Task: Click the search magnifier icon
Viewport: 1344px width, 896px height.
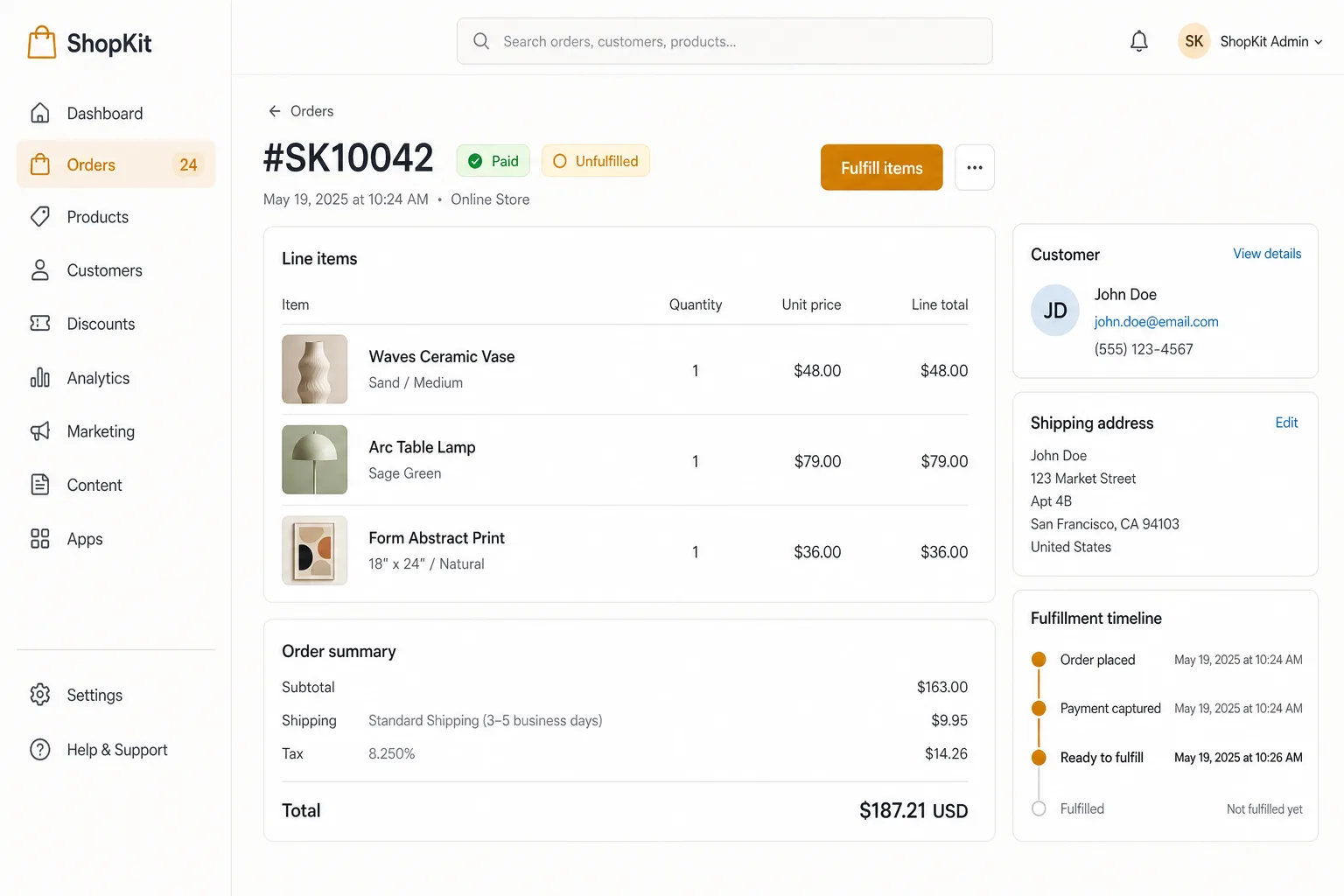Action: [x=481, y=41]
